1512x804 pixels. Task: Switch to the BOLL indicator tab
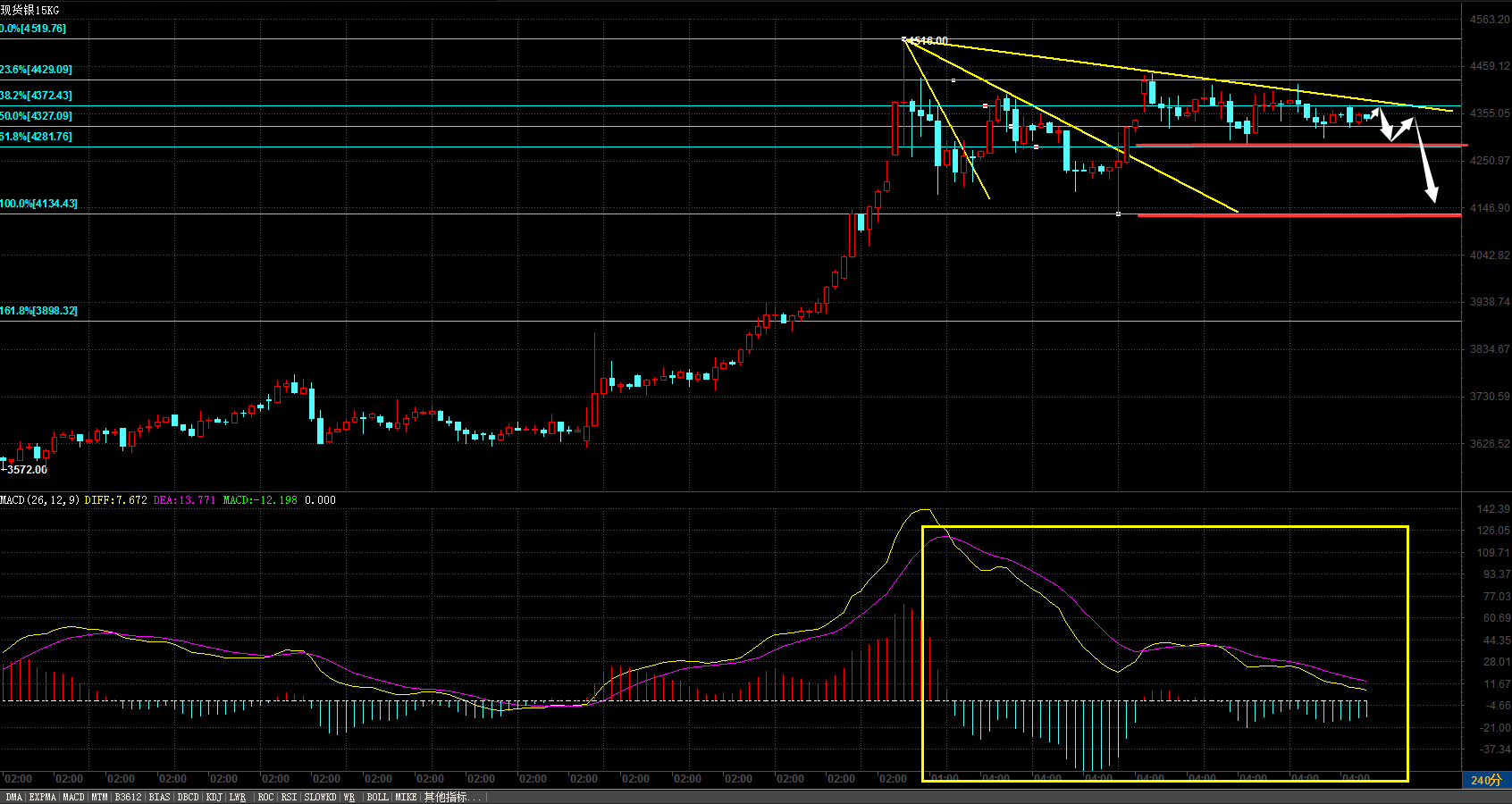coord(378,797)
